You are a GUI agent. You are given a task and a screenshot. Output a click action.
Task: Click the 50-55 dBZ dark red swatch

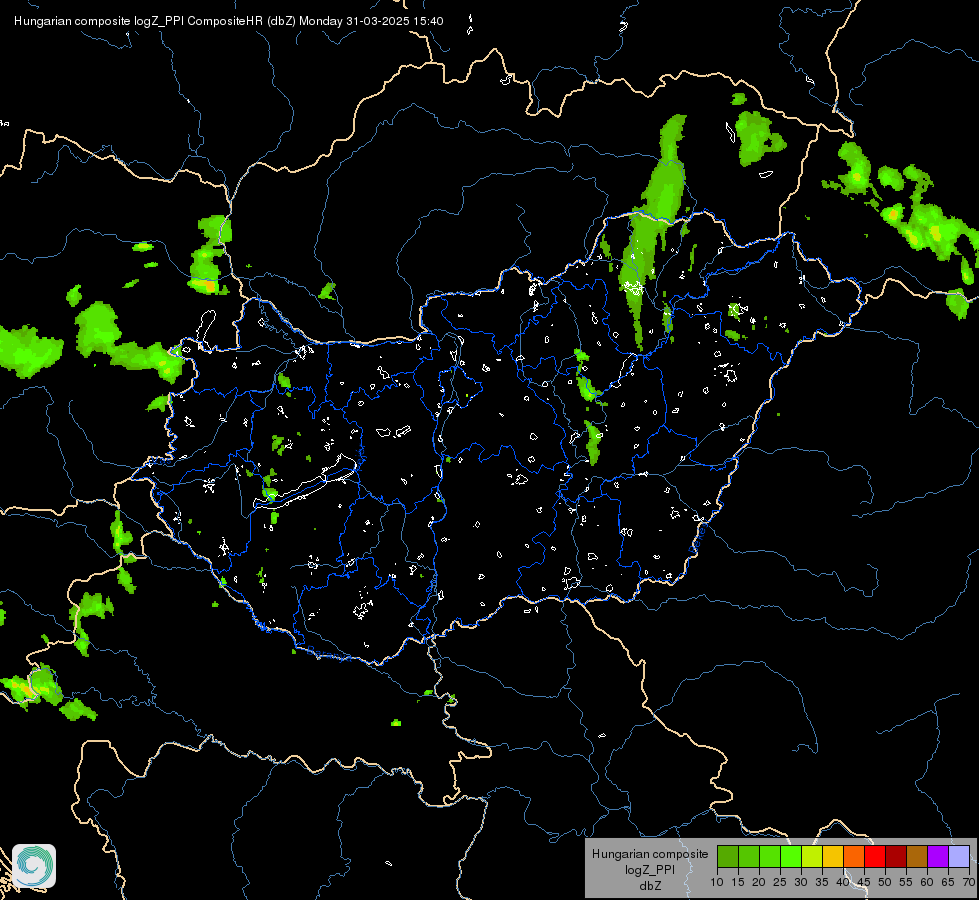[x=896, y=857]
